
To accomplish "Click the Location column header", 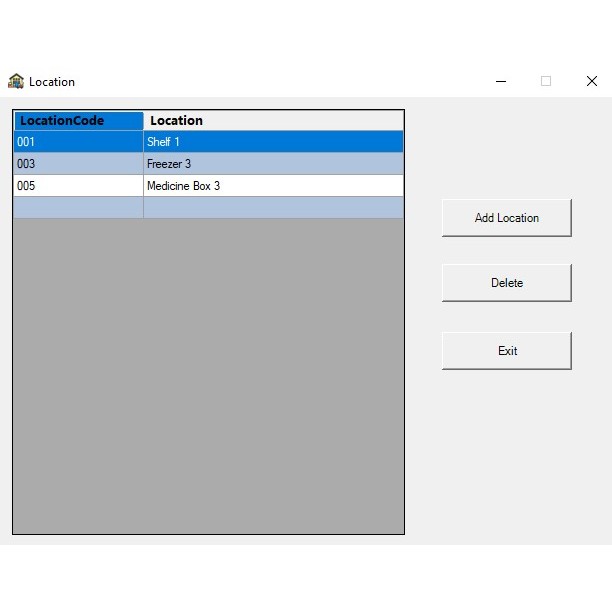I will coord(273,121).
